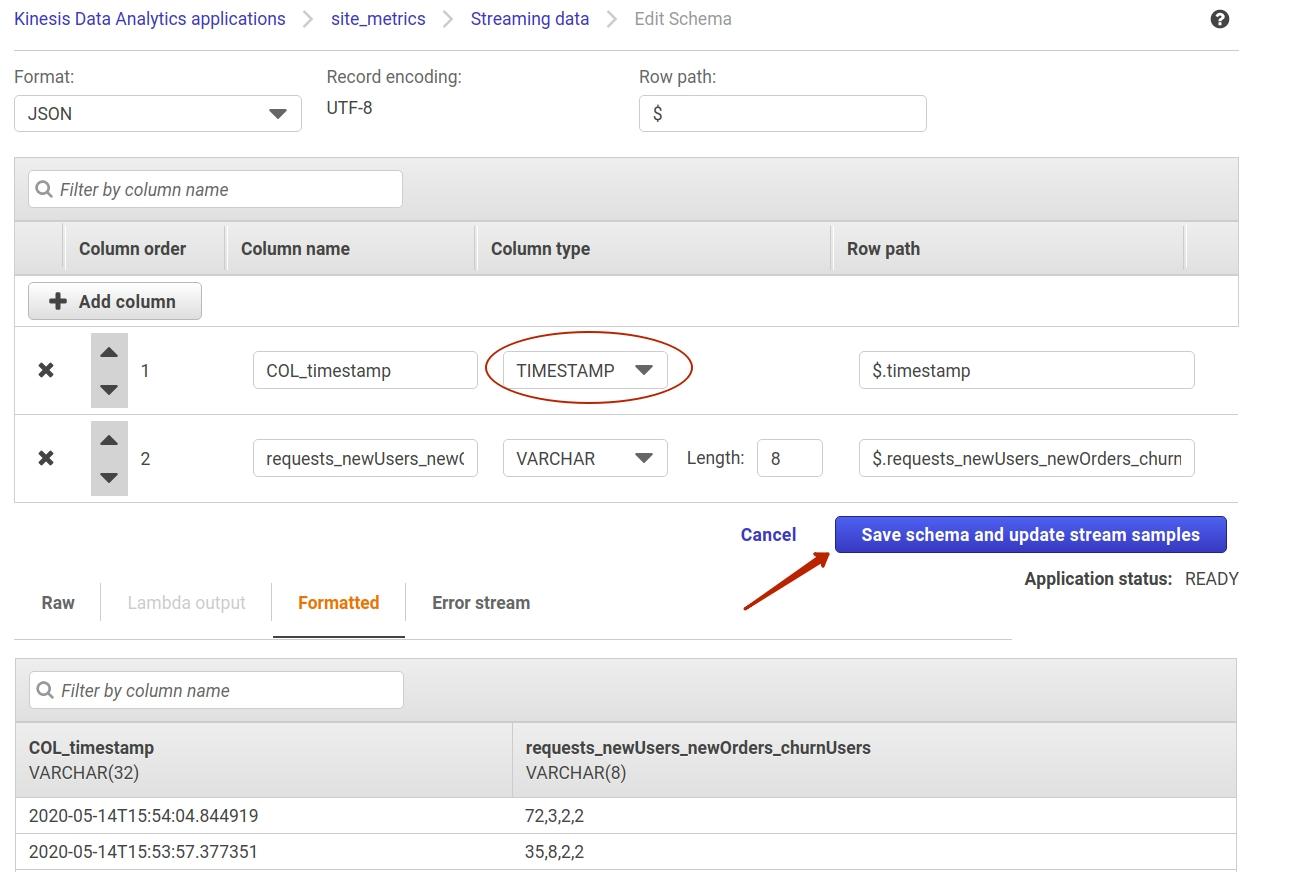Click the magnifier in column filter box
1294x872 pixels.
click(x=42, y=189)
